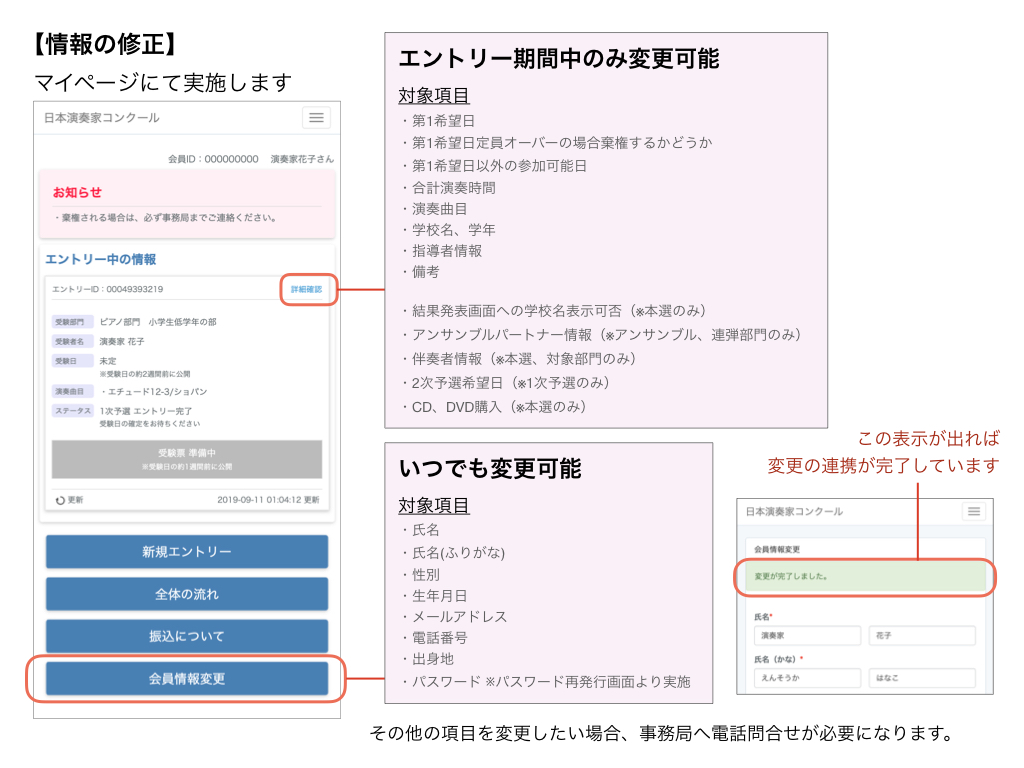Click ・エチュード12-3/ショパン text
The height and width of the screenshot is (768, 1024).
tap(153, 392)
